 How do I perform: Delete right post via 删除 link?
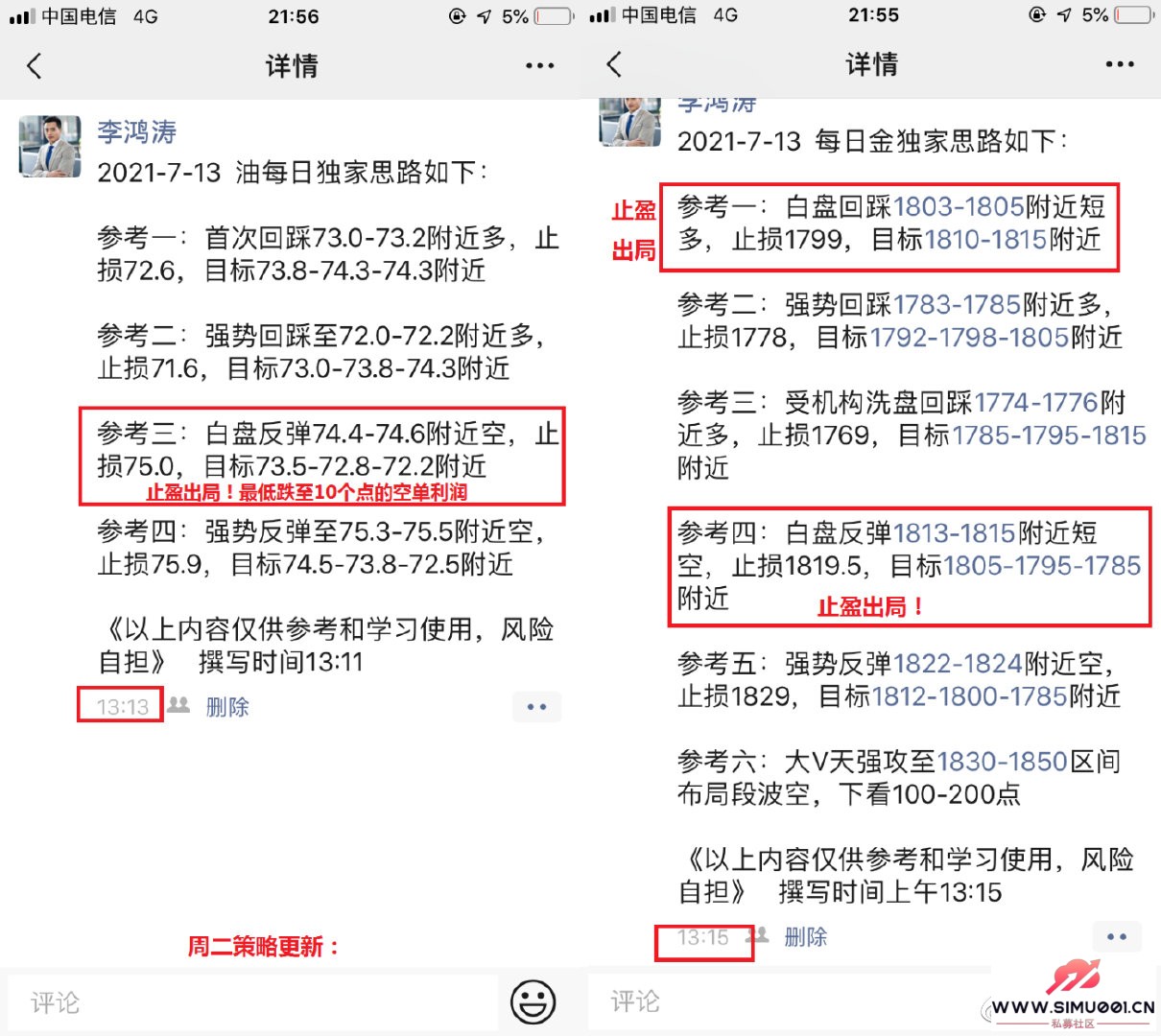pos(805,937)
